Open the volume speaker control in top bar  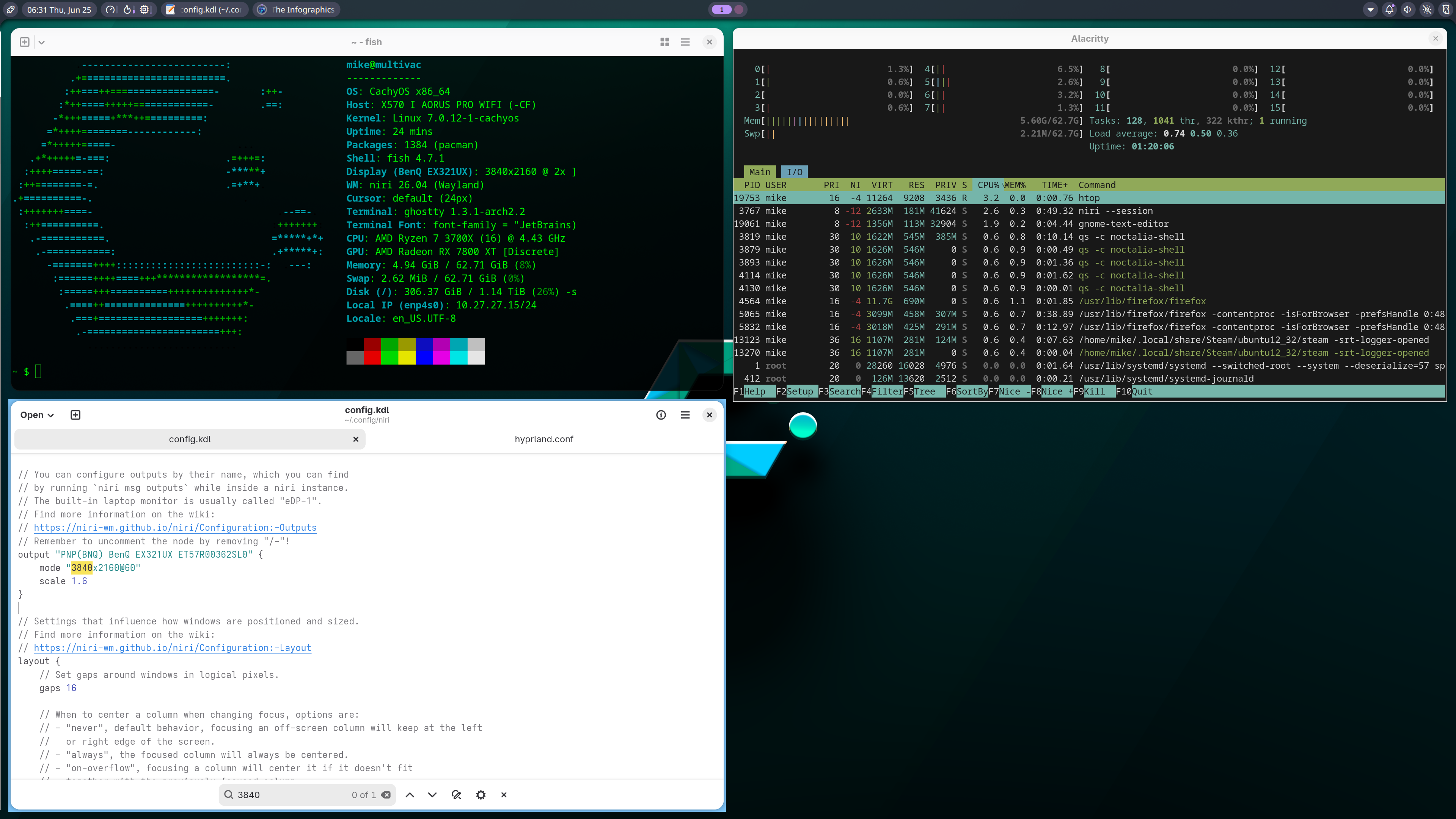point(1408,9)
